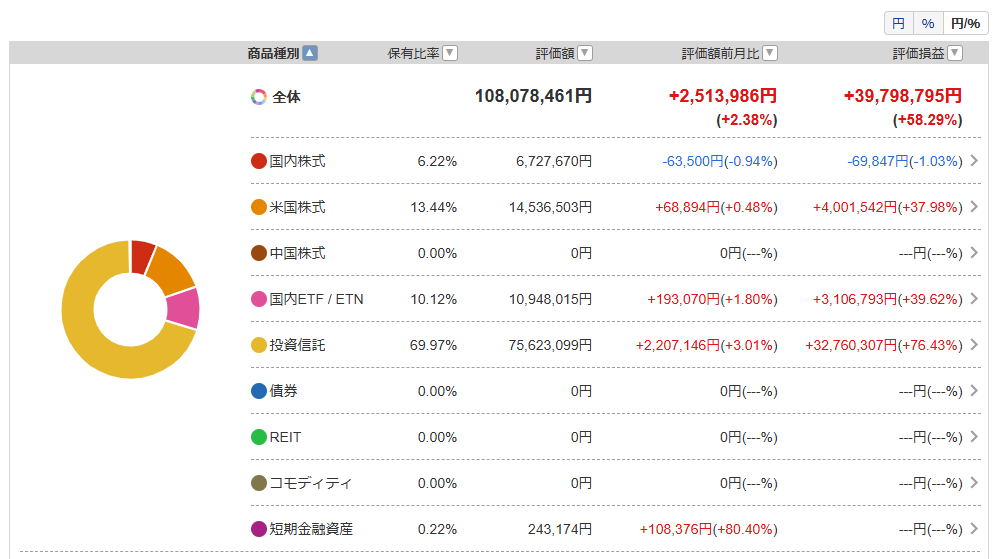Open 投資信託 details via row chevron
The height and width of the screenshot is (559, 997).
click(974, 345)
